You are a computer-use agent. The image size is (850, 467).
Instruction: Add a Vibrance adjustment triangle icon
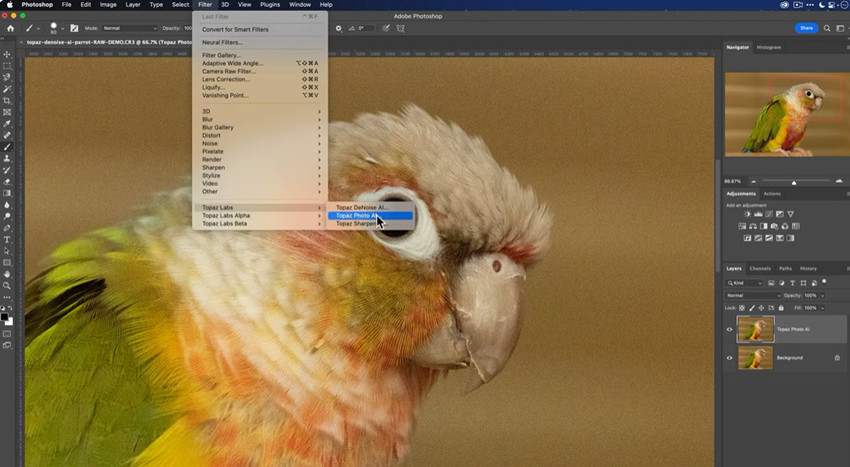[790, 214]
